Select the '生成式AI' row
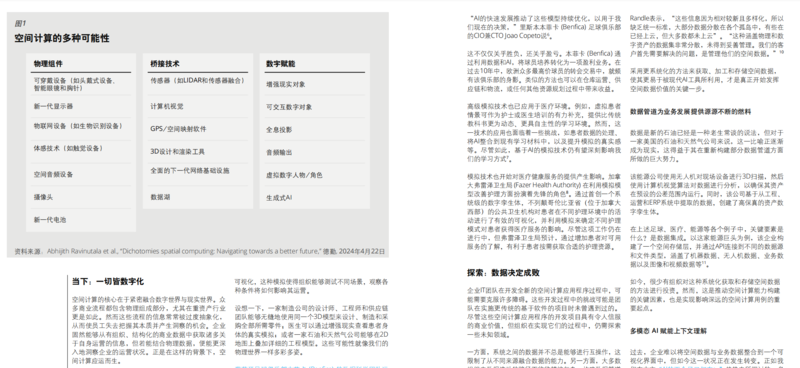The height and width of the screenshot is (368, 800). pyautogui.click(x=315, y=197)
